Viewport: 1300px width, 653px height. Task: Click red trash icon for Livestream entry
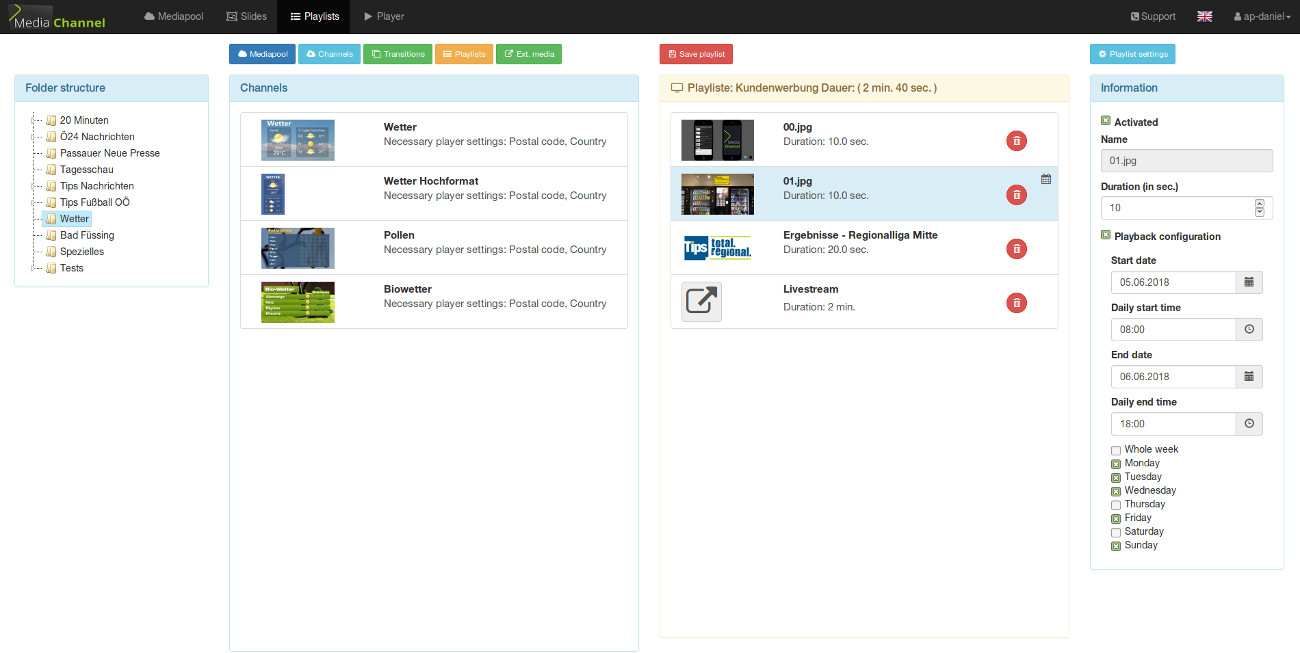point(1016,302)
